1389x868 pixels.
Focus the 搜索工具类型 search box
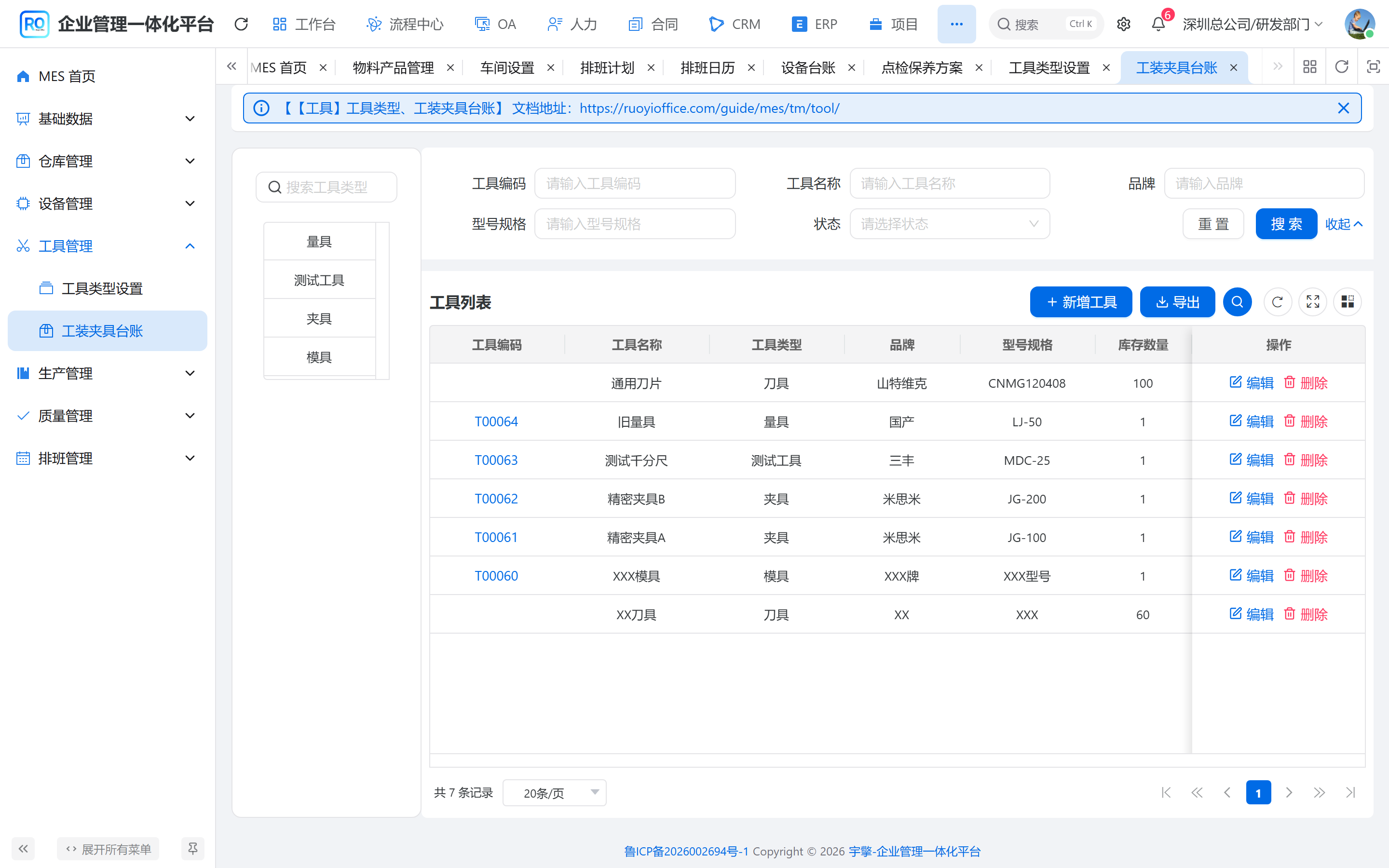(326, 187)
